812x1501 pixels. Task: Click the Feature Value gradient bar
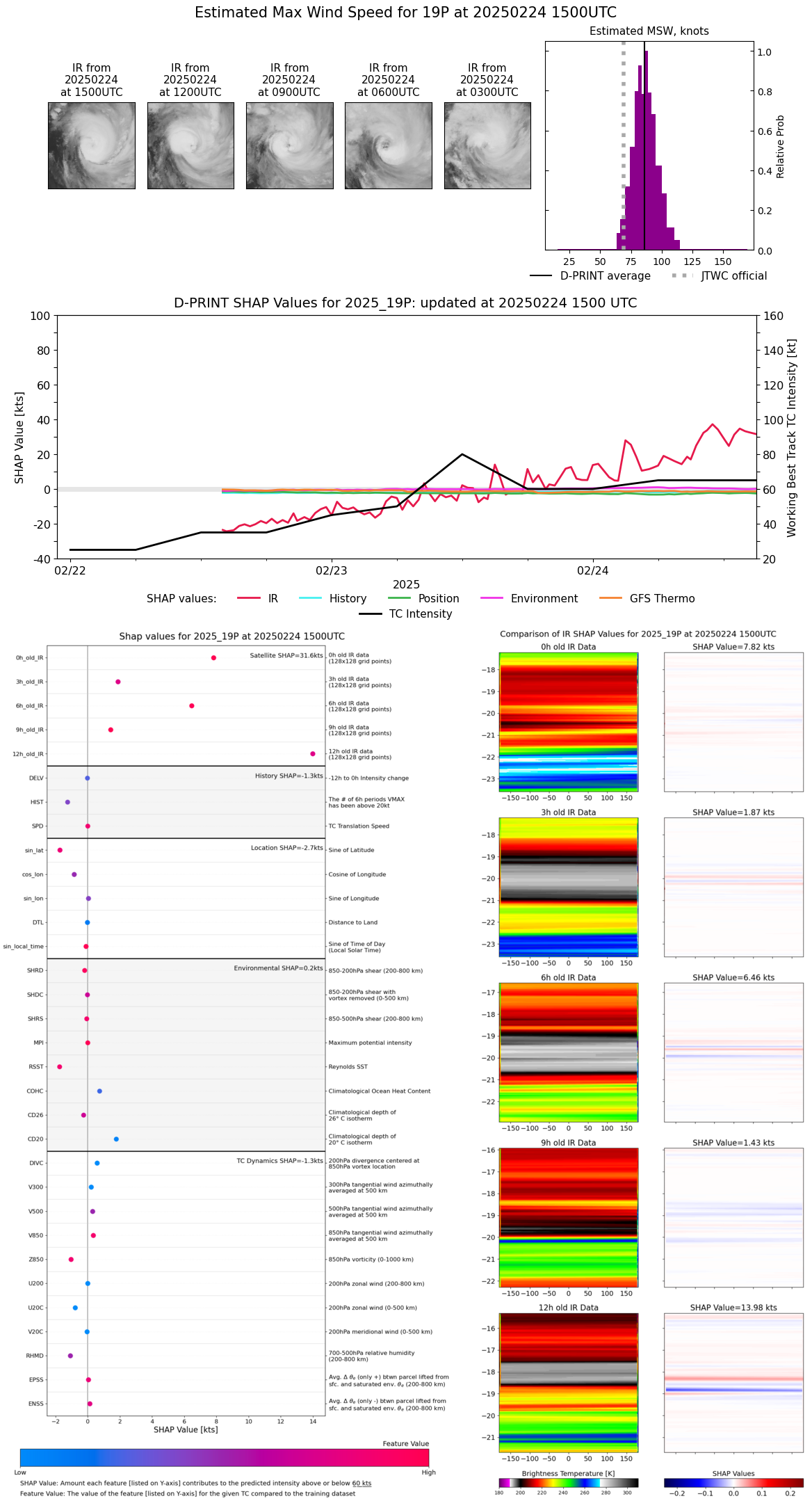tap(225, 1458)
